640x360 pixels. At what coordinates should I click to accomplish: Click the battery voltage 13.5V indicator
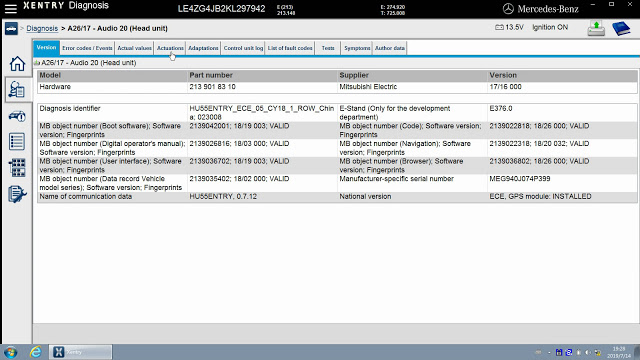(x=509, y=27)
